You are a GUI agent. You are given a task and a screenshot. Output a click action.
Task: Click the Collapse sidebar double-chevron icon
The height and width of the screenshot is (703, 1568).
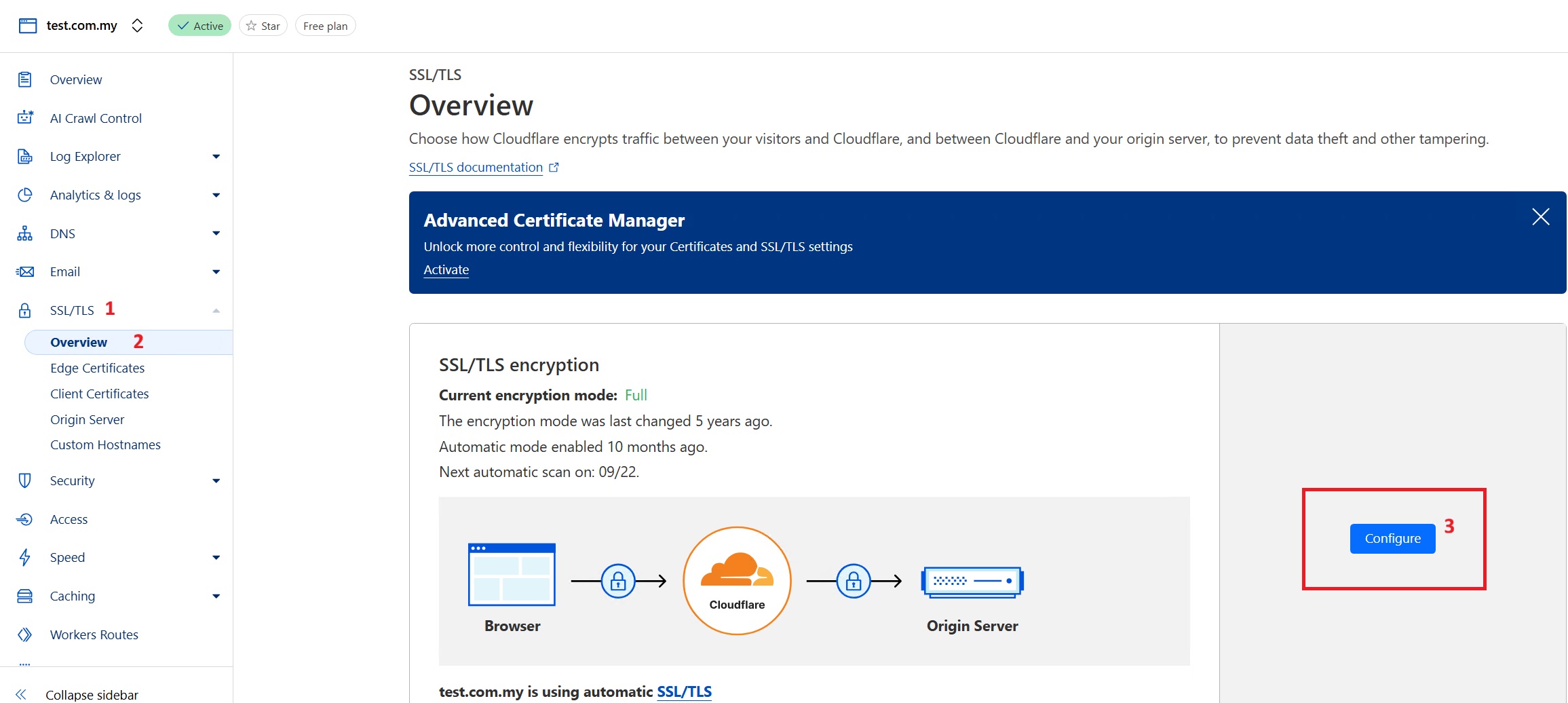tap(22, 694)
